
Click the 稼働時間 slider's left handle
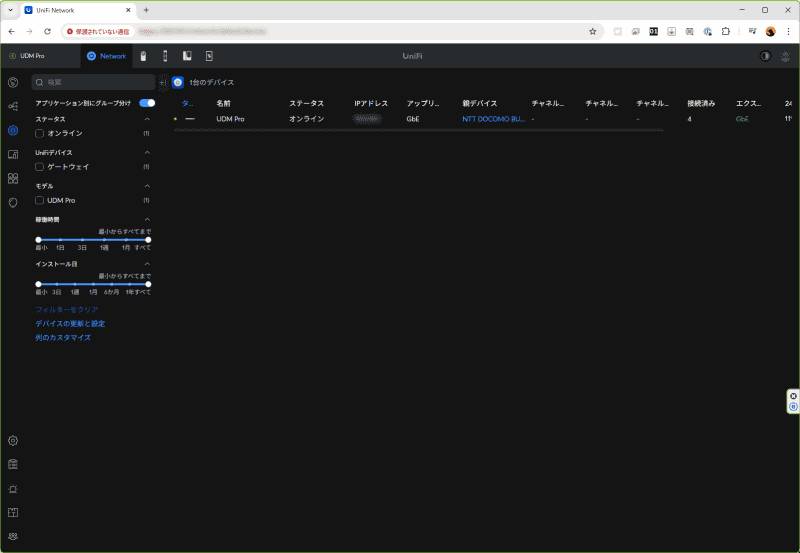tap(38, 240)
